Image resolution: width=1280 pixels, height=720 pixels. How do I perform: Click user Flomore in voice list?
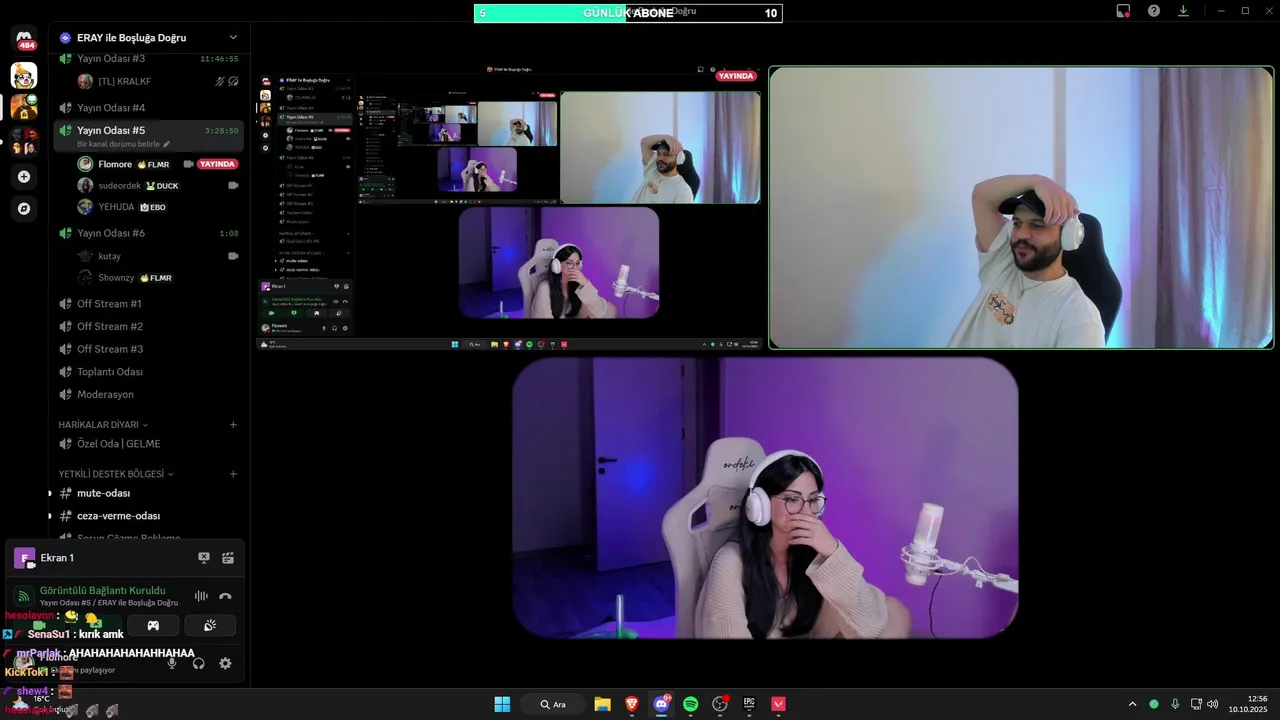click(158, 164)
